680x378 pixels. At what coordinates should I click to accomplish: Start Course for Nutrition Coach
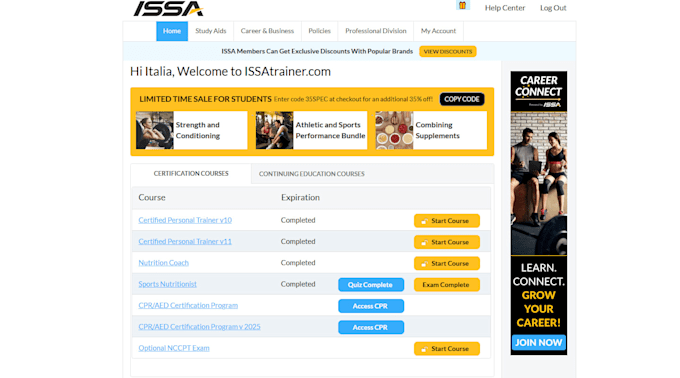[447, 263]
